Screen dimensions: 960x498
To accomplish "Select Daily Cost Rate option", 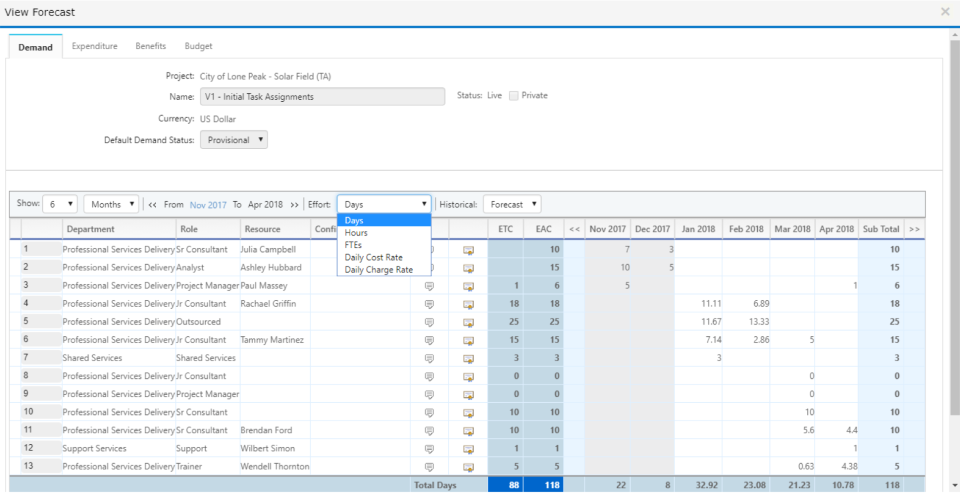I will pos(384,257).
